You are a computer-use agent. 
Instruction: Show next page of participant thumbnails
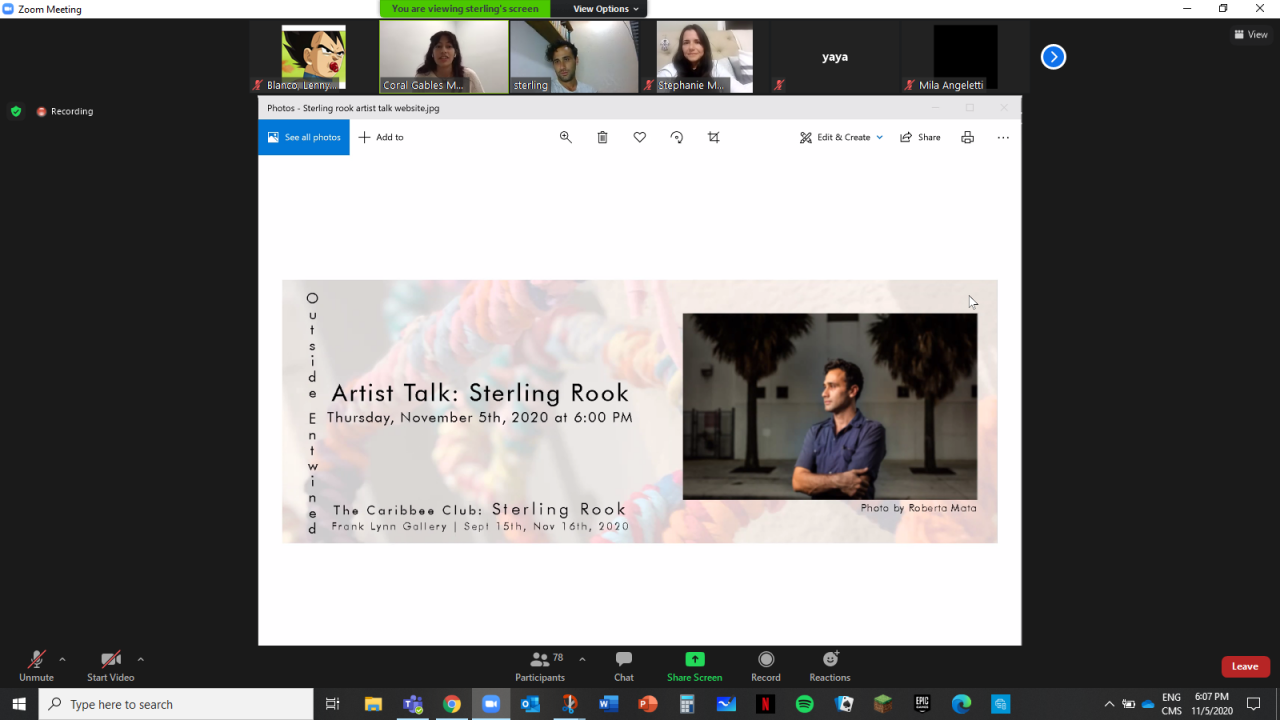pos(1053,57)
